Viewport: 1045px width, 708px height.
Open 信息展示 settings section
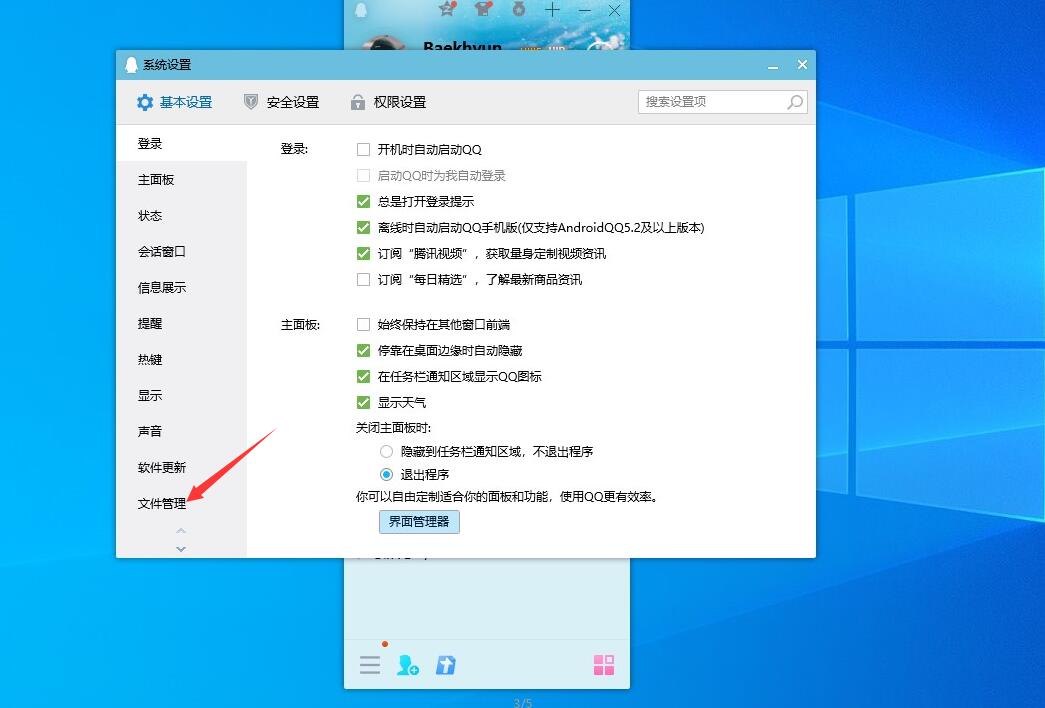[181, 287]
